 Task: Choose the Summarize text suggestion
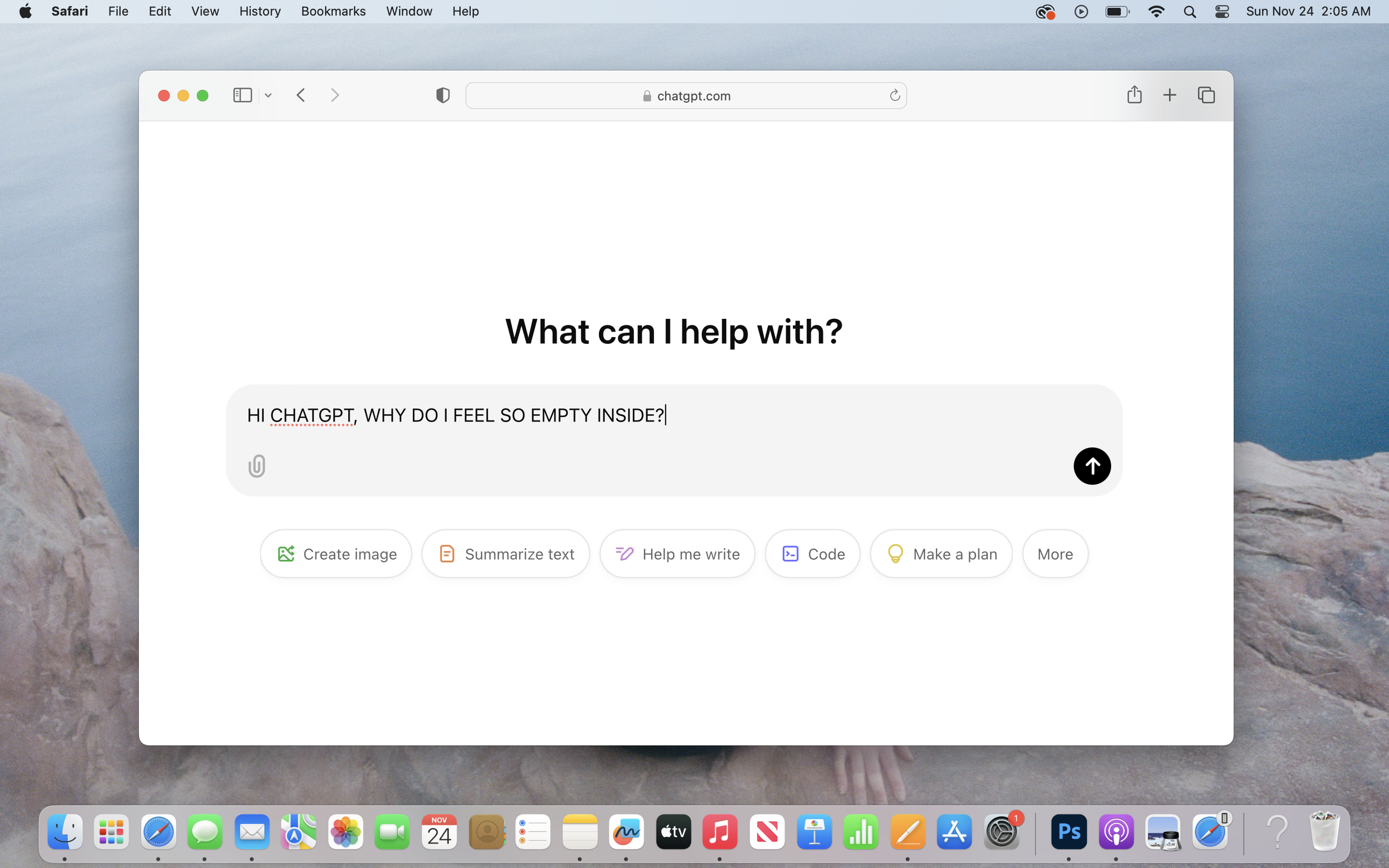tap(505, 554)
